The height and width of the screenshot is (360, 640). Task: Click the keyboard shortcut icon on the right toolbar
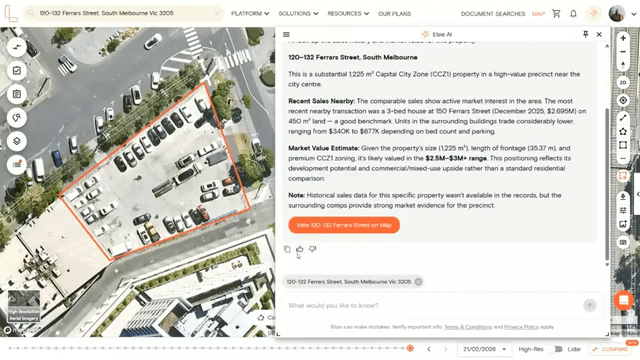coord(623,242)
